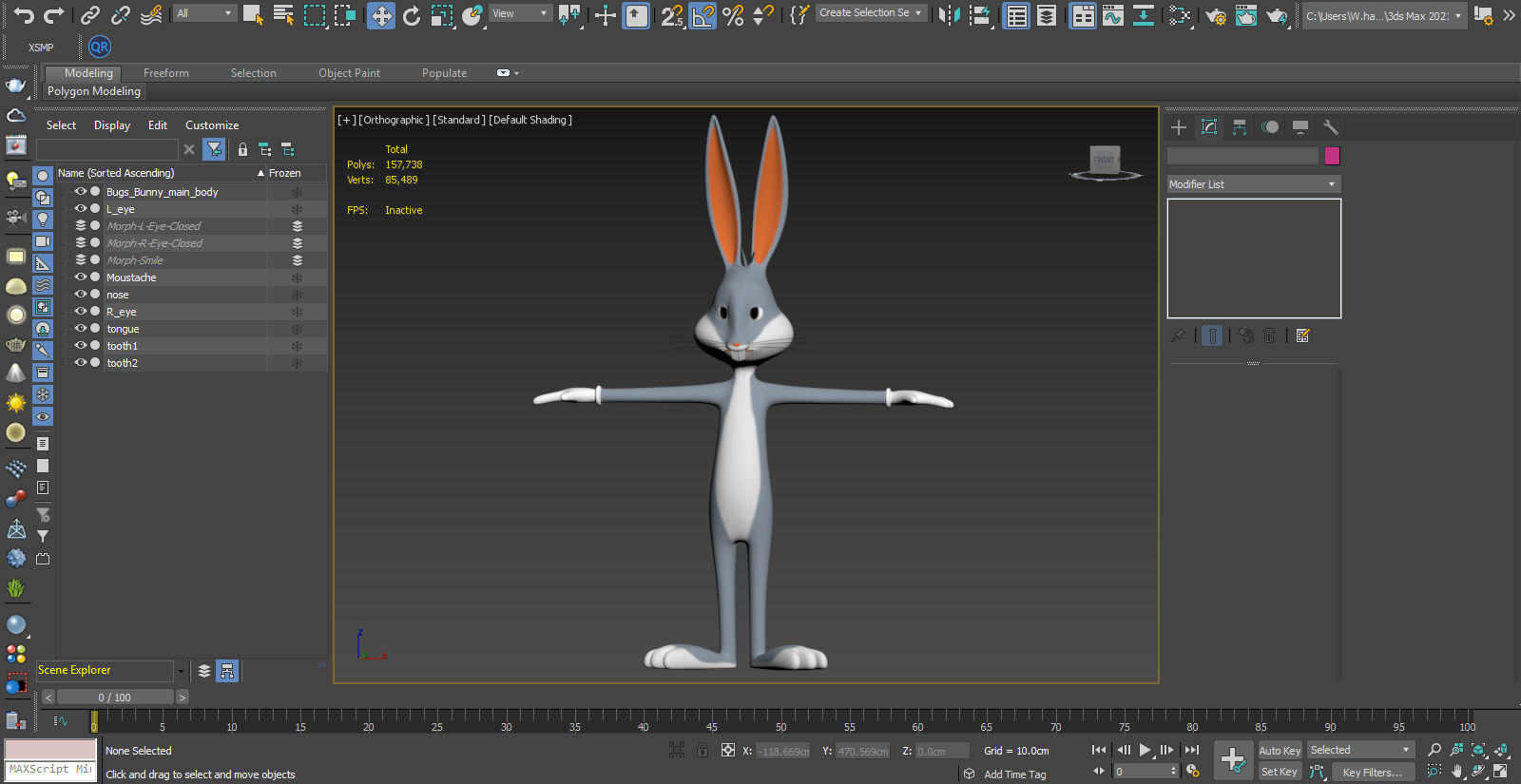The image size is (1521, 784).
Task: Open the Create Selection Set dropdown
Action: 872,13
